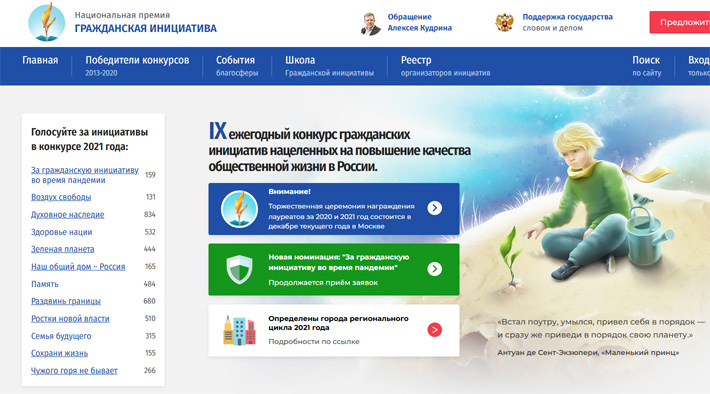
Task: Select the Здоровье нации nomination
Action: tap(62, 232)
